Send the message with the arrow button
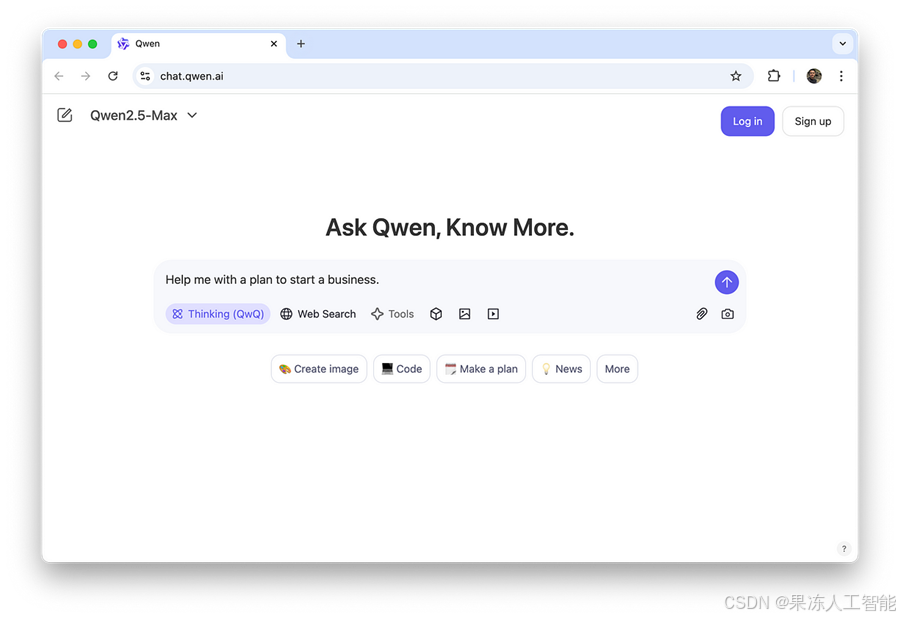Viewport: 900px width, 618px height. pyautogui.click(x=727, y=282)
